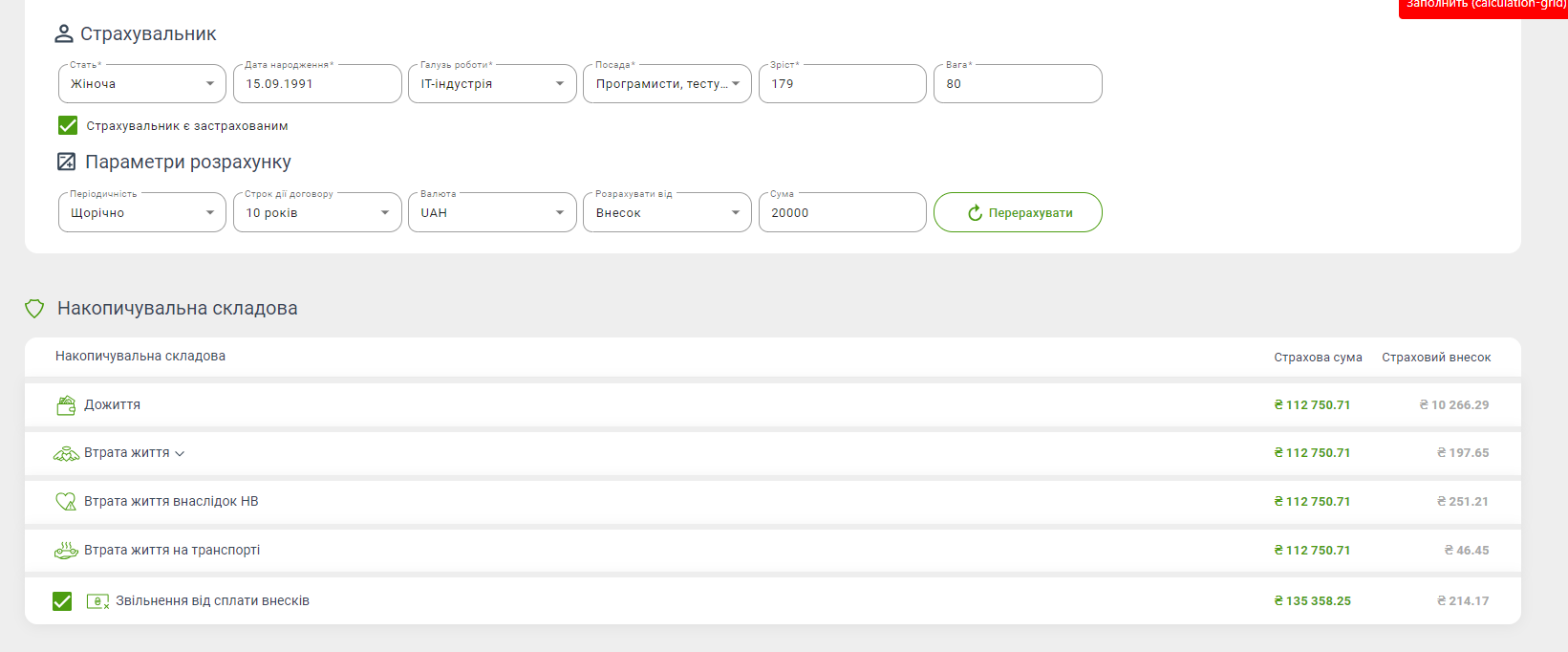Click the Втрата життя на транспорті icon
This screenshot has width=1568, height=652.
66,551
